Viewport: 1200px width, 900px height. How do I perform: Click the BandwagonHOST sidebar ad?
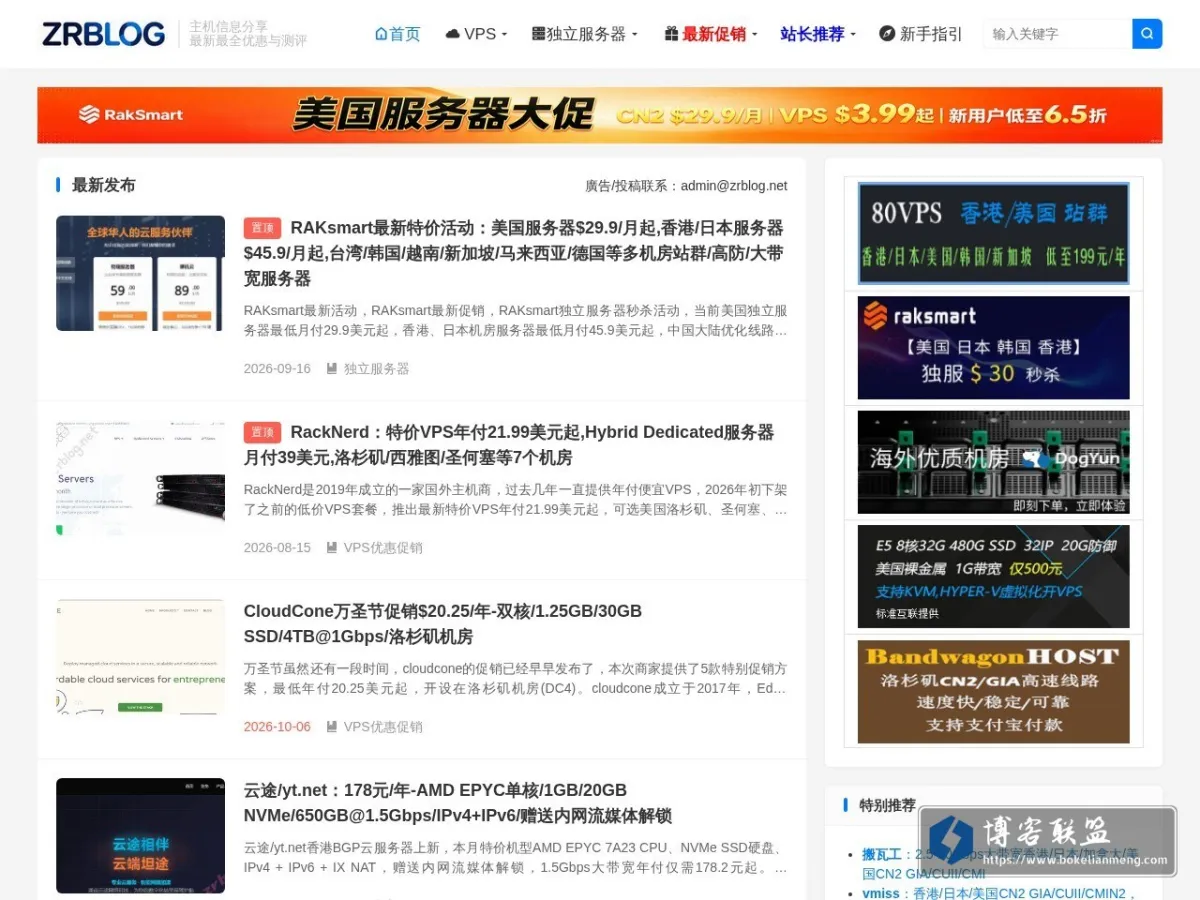click(x=994, y=691)
